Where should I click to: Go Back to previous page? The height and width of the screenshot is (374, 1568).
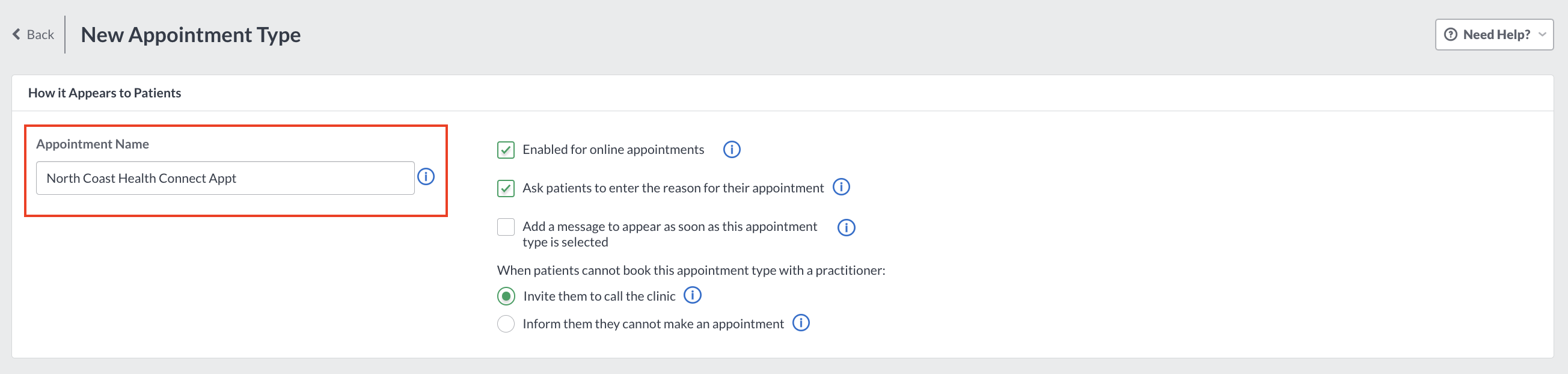tap(34, 35)
